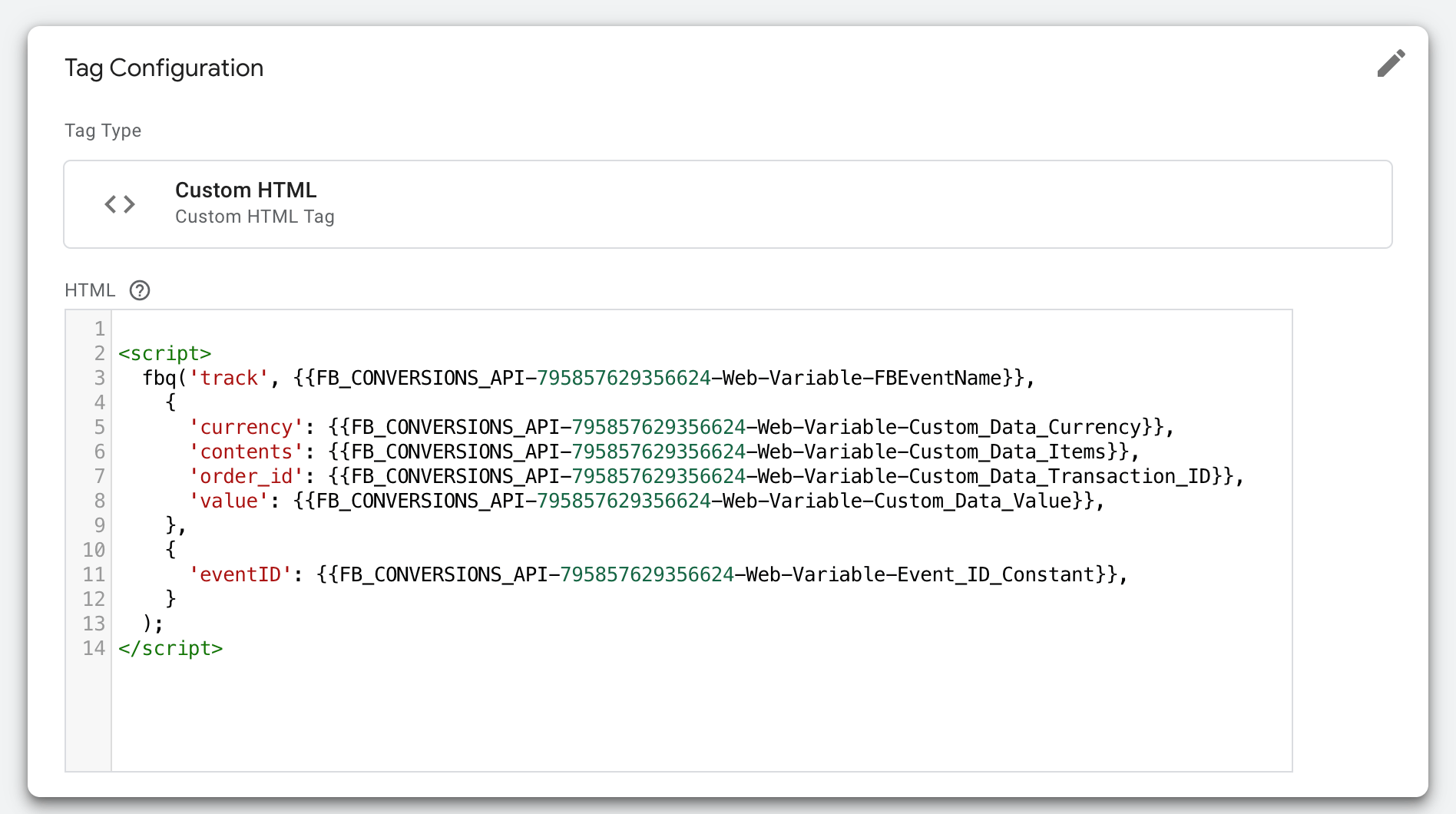Click the 'eventID' code line
Screen dimensions: 1456x814
click(x=658, y=574)
